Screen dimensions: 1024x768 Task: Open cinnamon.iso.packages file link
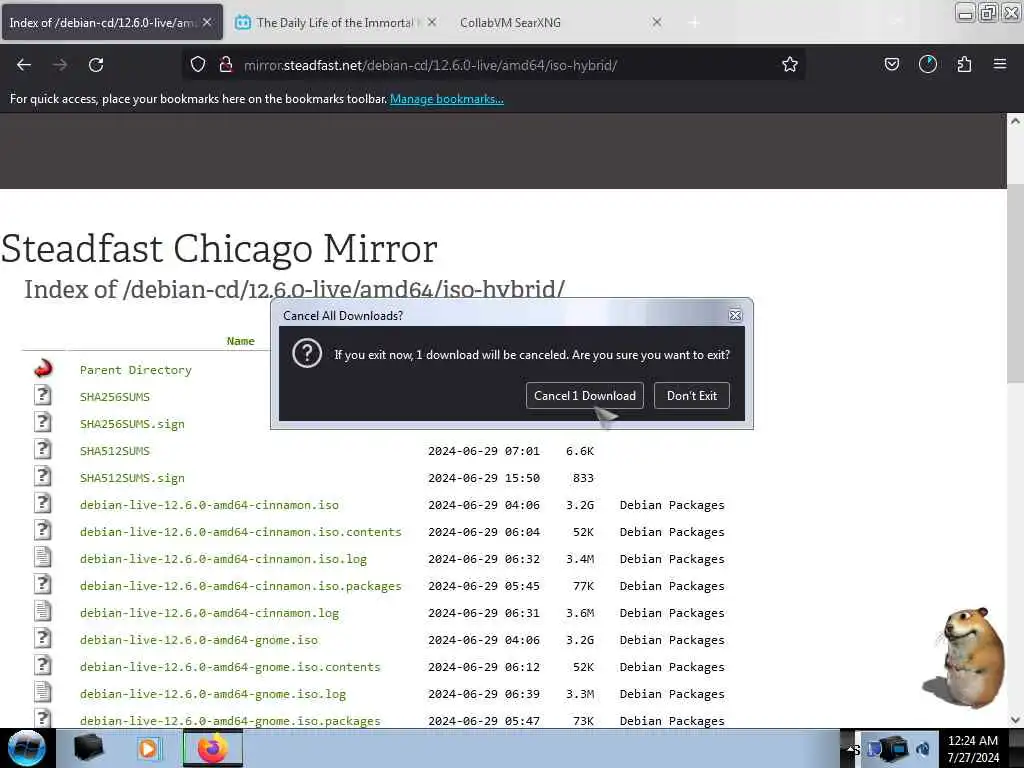click(240, 586)
